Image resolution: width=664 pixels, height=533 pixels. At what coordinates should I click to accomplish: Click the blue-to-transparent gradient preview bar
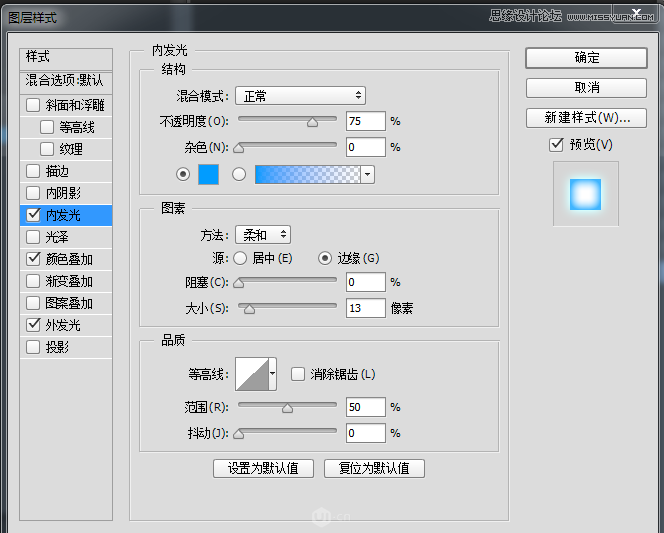pos(307,174)
